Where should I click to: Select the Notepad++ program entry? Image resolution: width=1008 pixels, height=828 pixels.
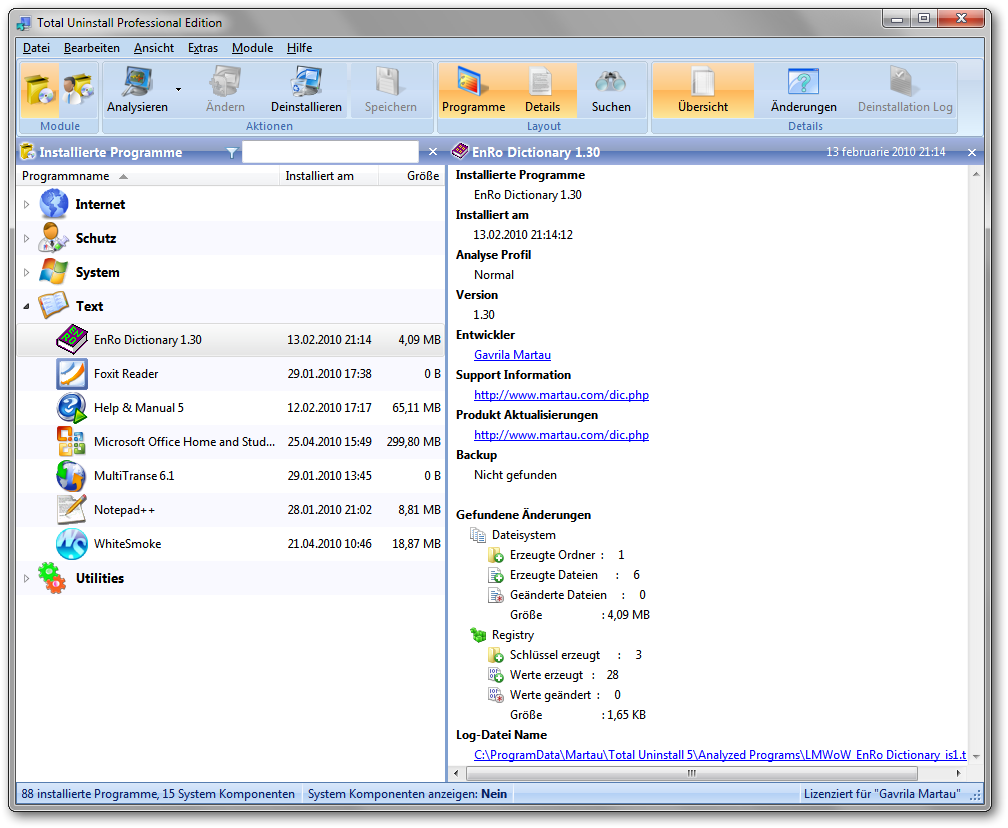pyautogui.click(x=124, y=510)
